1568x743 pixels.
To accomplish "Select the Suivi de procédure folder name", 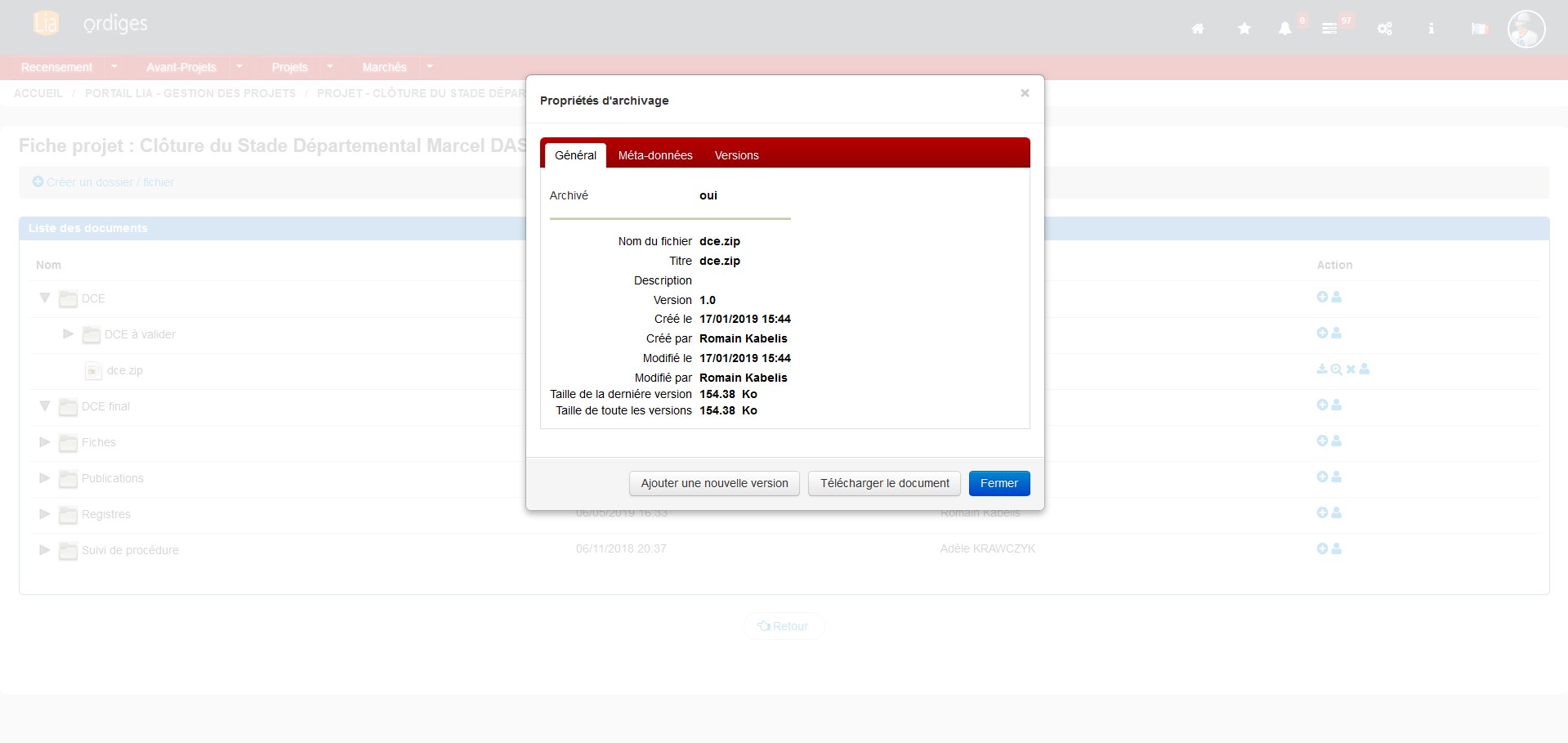I will [130, 550].
